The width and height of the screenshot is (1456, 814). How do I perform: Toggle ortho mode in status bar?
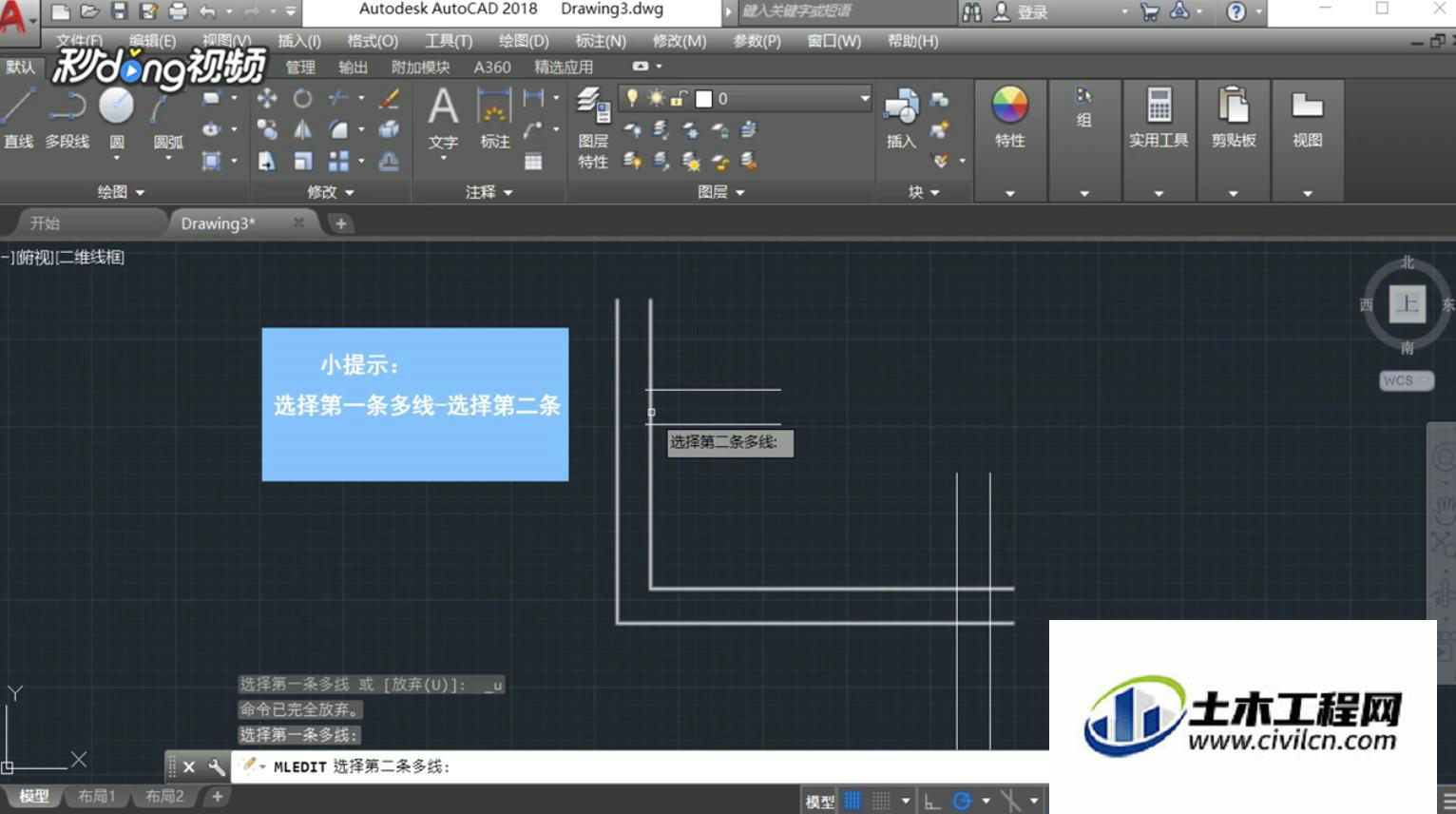click(932, 801)
